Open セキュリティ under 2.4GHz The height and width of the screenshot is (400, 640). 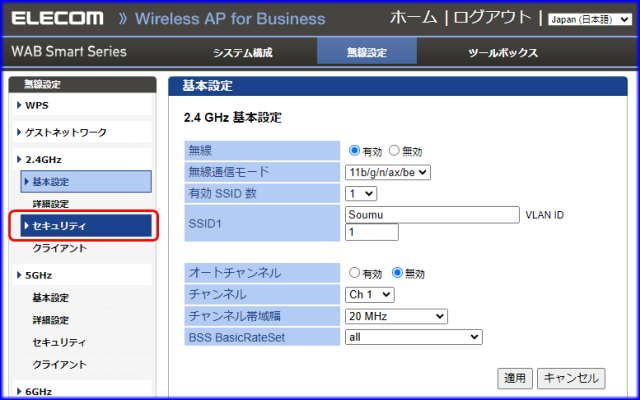point(60,226)
